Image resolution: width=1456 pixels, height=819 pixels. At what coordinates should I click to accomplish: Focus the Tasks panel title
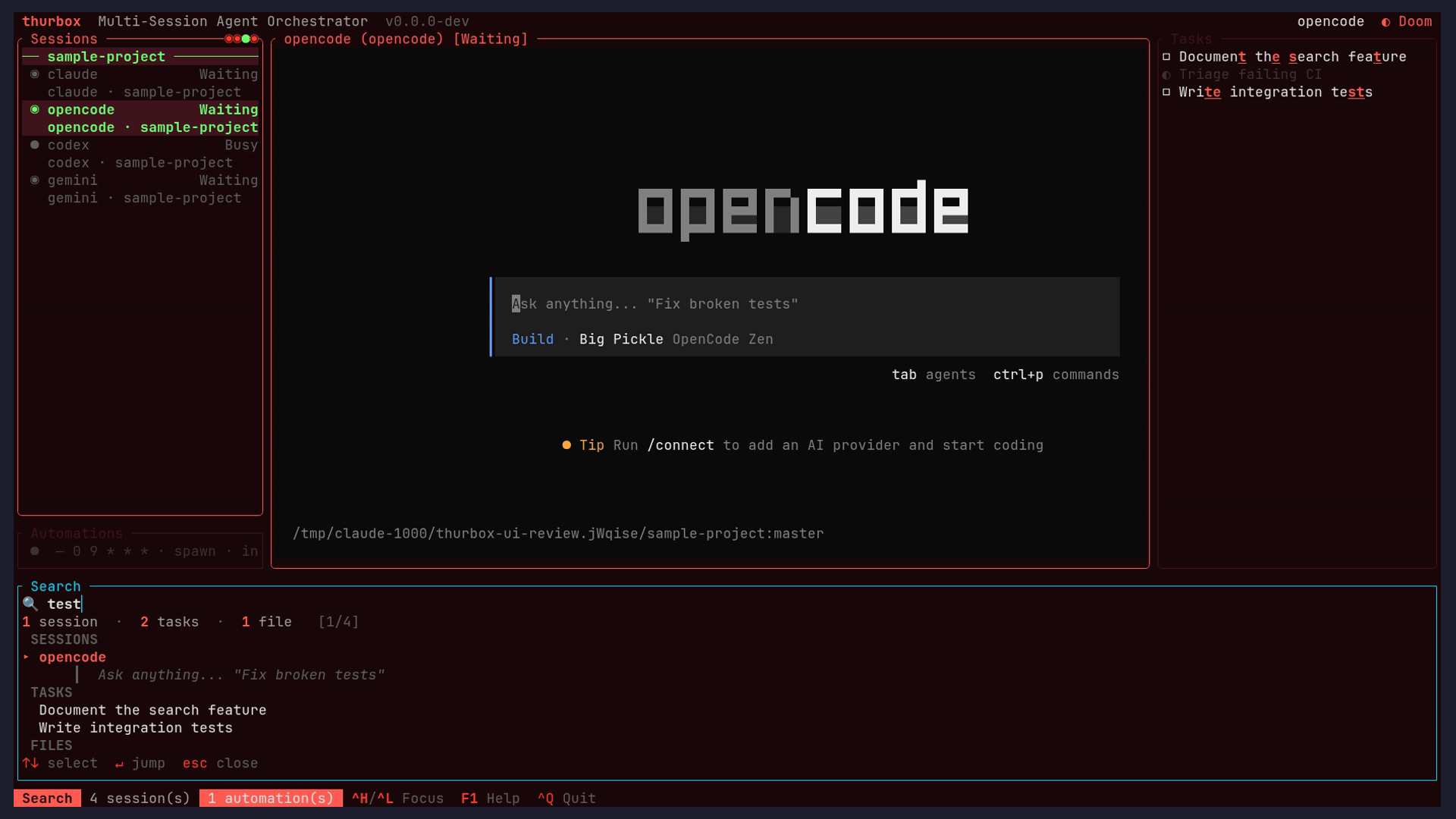tap(1191, 39)
